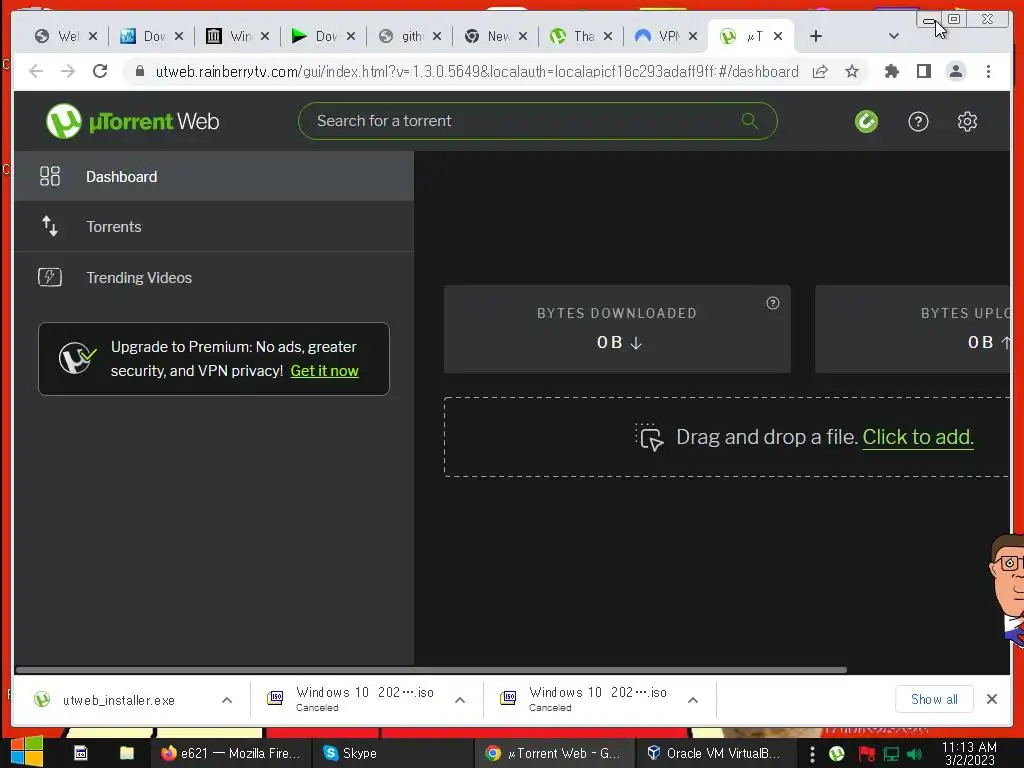The height and width of the screenshot is (768, 1024).
Task: Switch to the New tab
Action: pos(487,37)
